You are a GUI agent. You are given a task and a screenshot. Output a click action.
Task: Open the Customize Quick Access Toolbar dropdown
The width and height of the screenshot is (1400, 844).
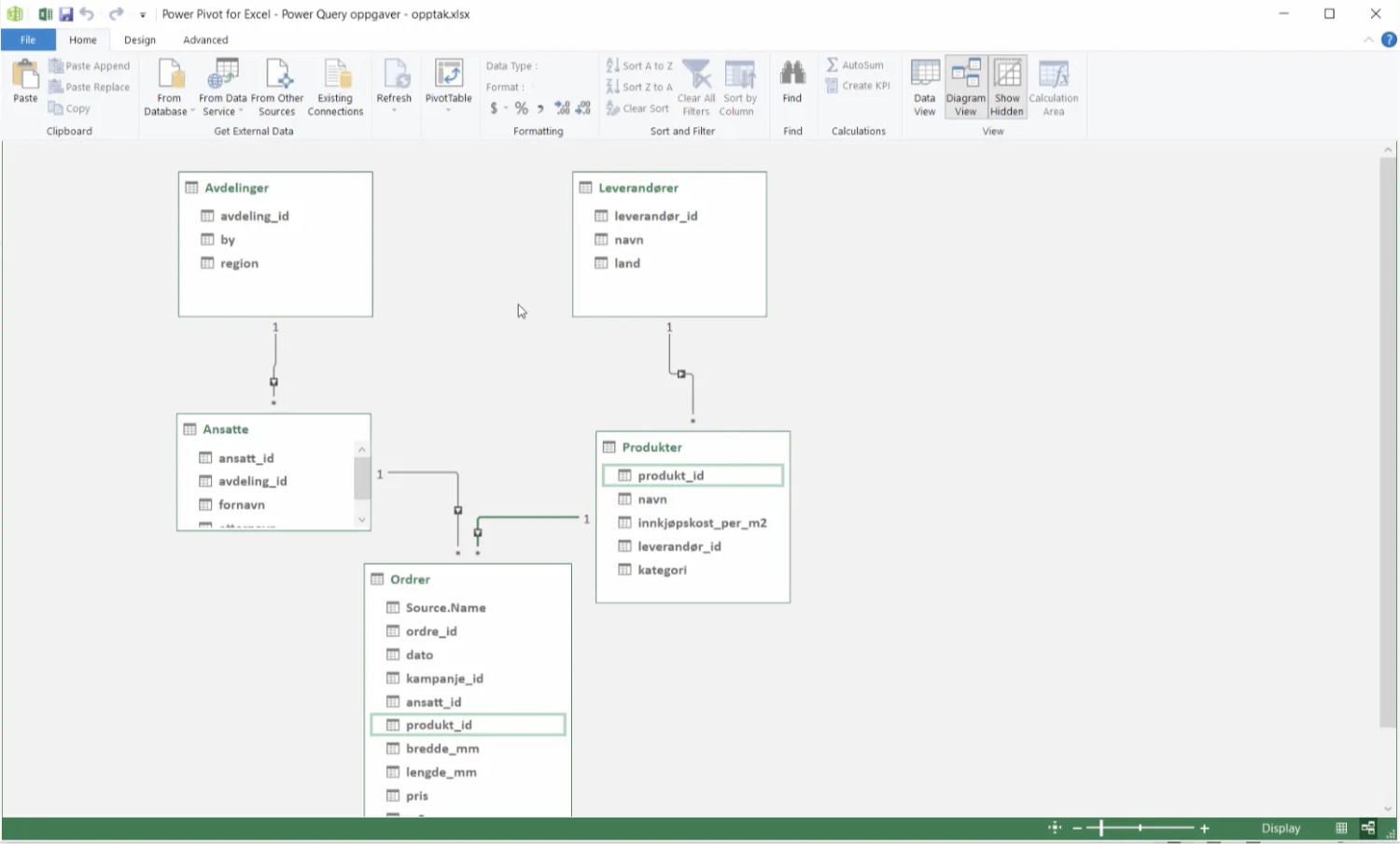(143, 15)
